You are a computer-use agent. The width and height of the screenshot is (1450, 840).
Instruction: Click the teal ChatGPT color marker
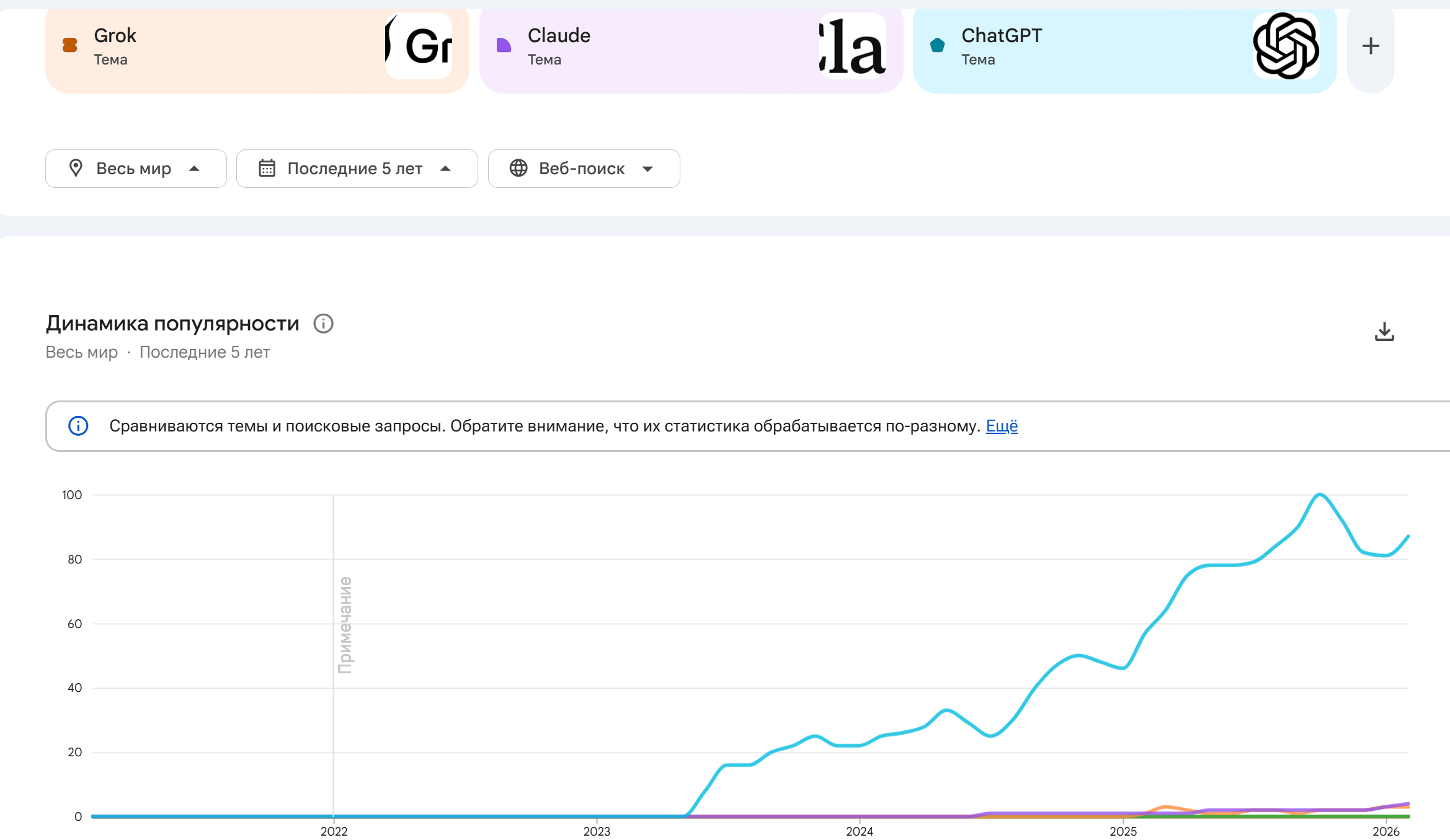click(x=937, y=45)
